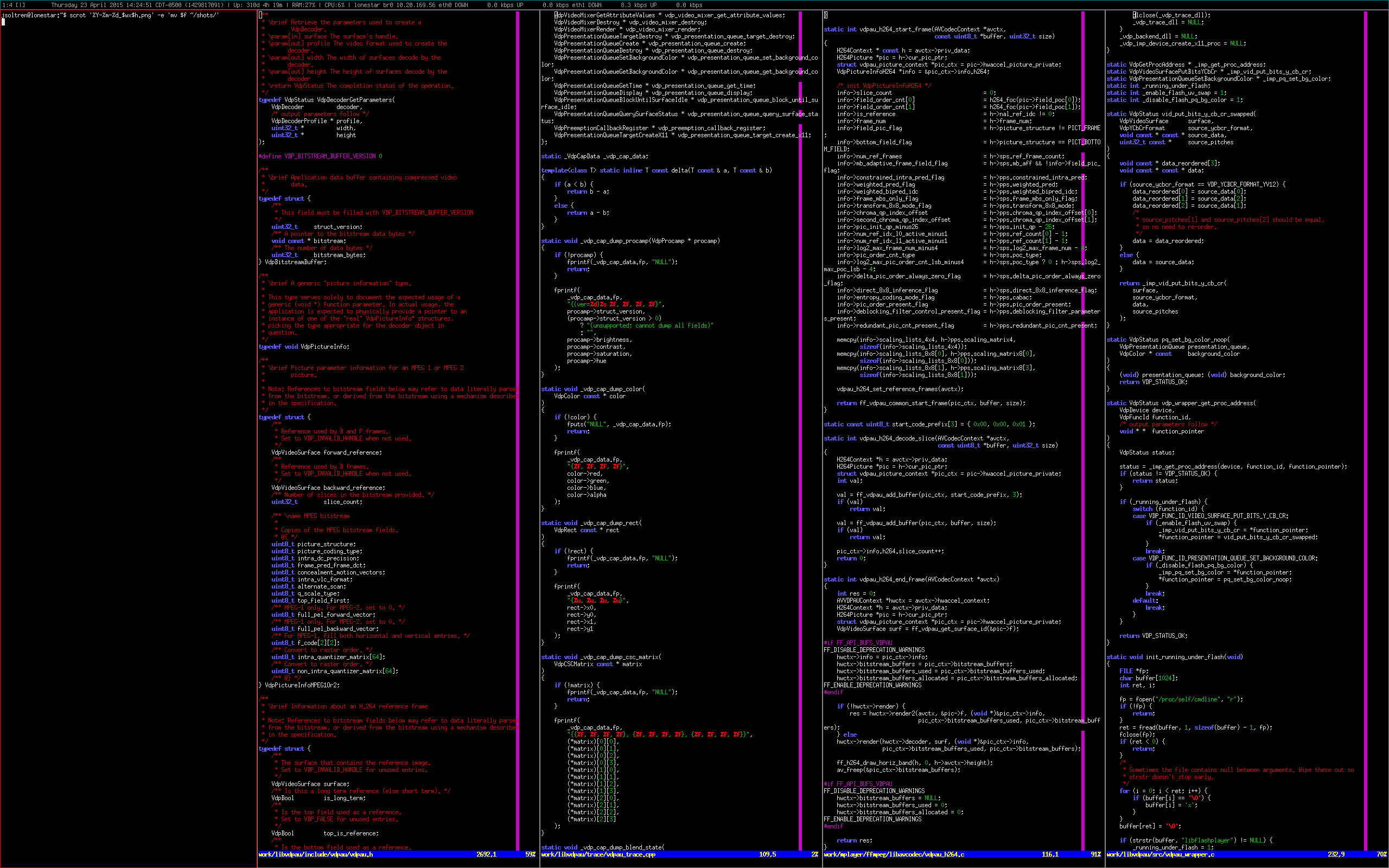Screen dimensions: 1389x868
Task: Open the vdpau_h264.c statusline entry
Action: click(x=894, y=854)
